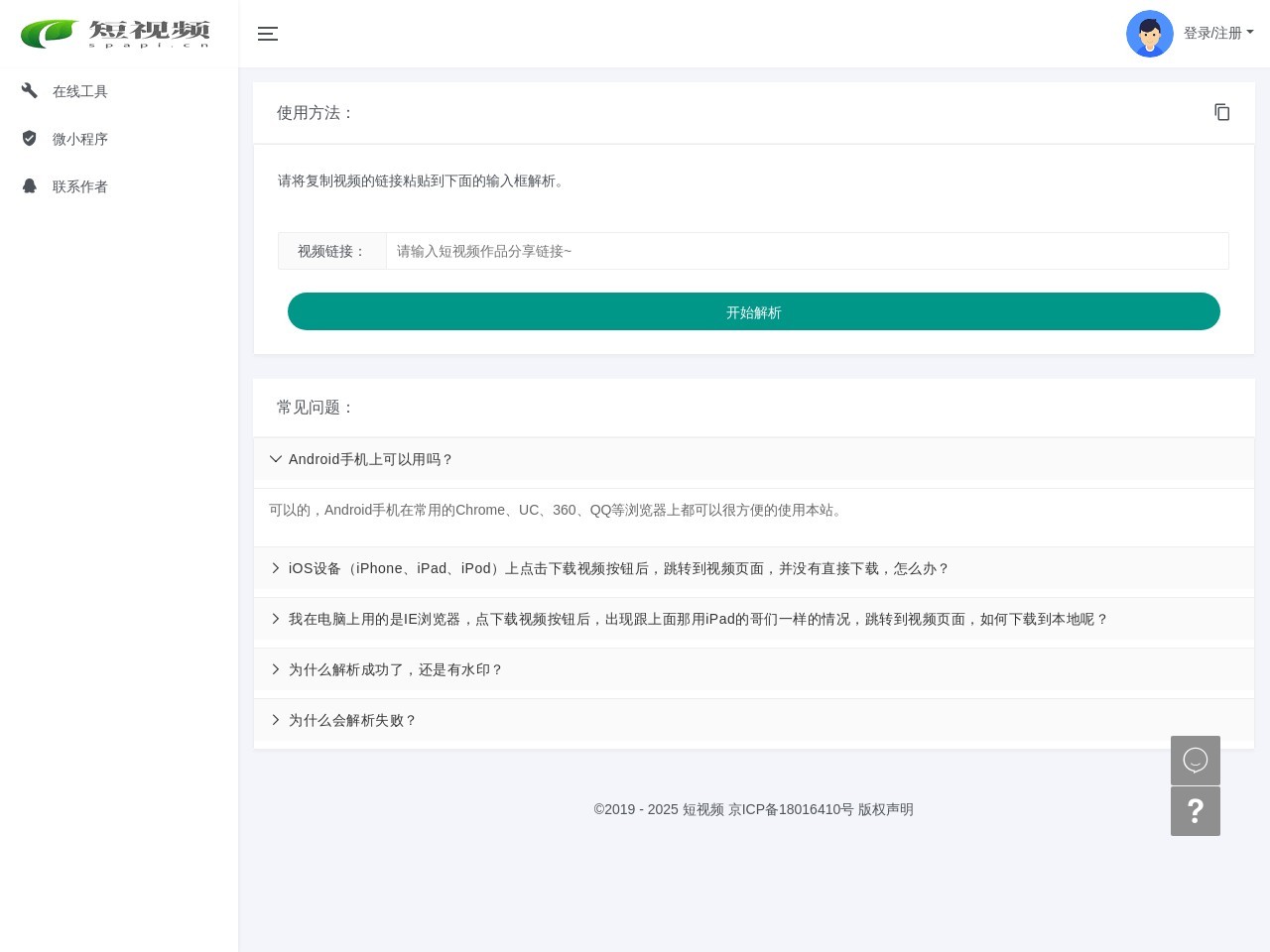Click the wrench icon beside 在线工具
This screenshot has width=1270, height=952.
click(x=30, y=90)
